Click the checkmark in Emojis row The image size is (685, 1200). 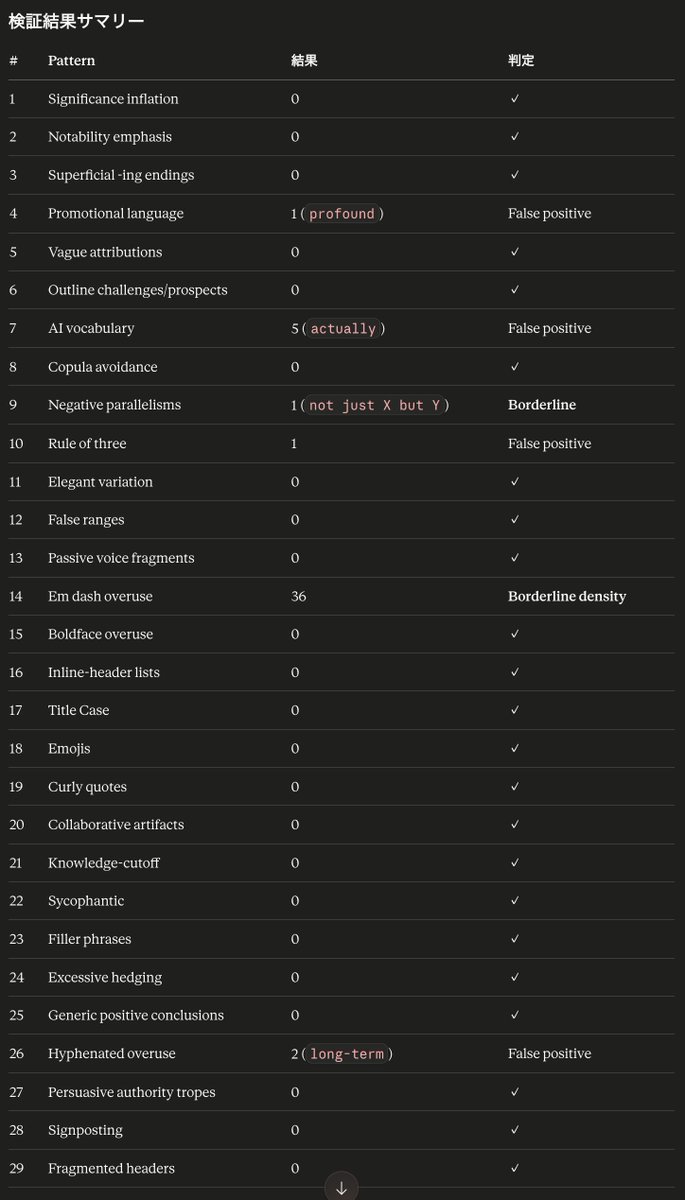coord(514,748)
